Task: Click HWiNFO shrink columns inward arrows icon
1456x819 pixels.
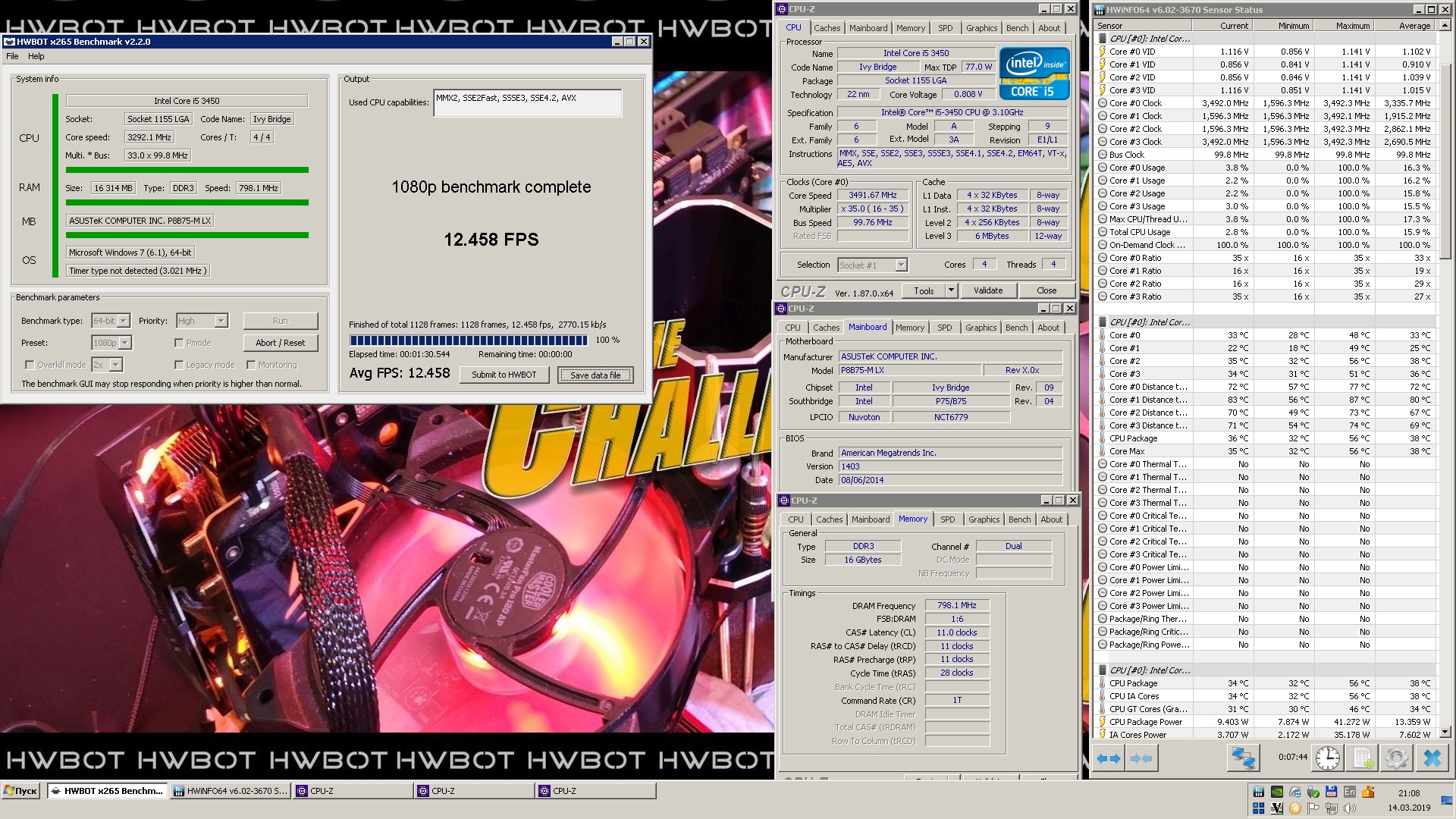Action: tap(1141, 758)
